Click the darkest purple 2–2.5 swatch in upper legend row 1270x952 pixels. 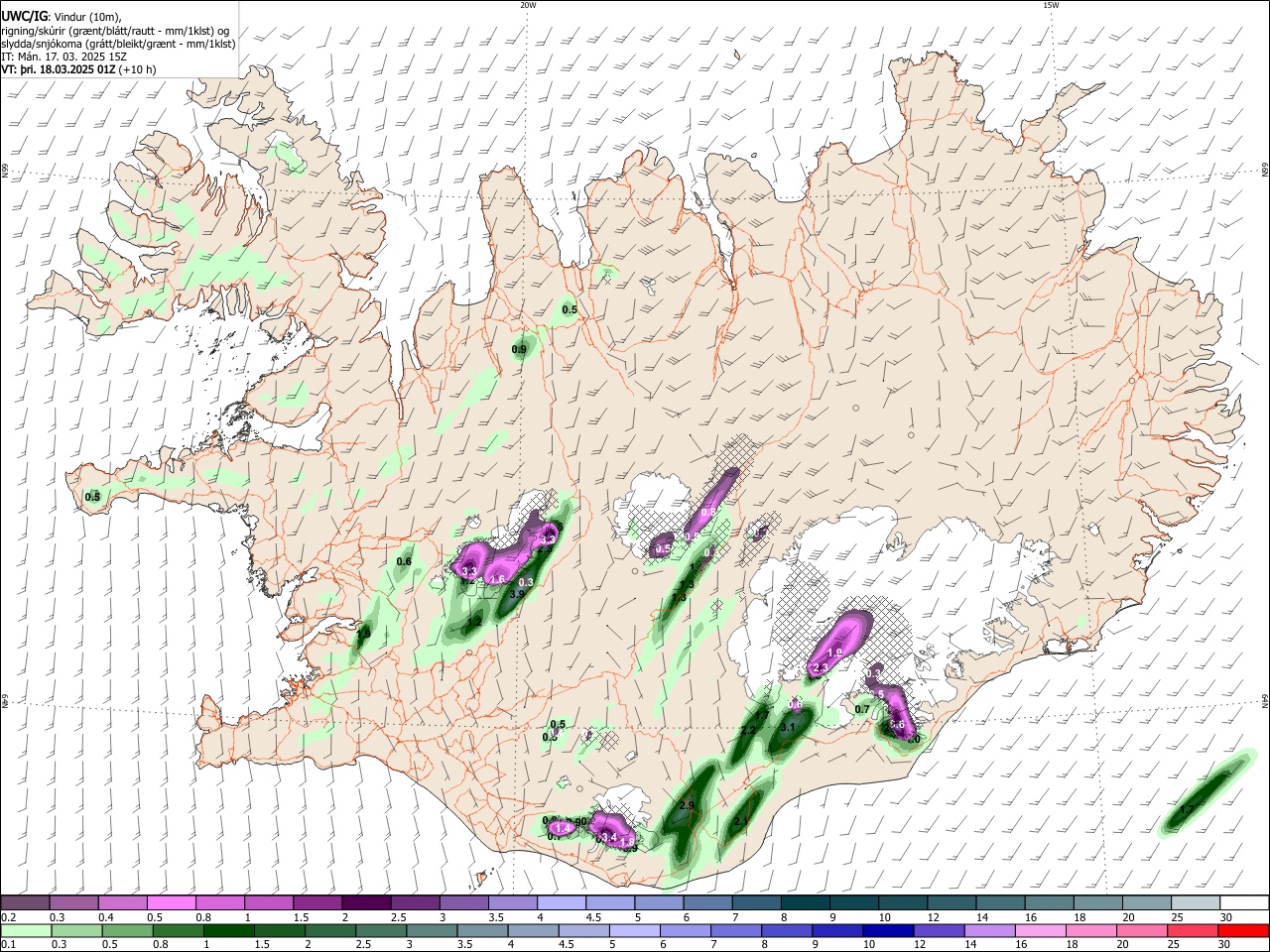[365, 902]
